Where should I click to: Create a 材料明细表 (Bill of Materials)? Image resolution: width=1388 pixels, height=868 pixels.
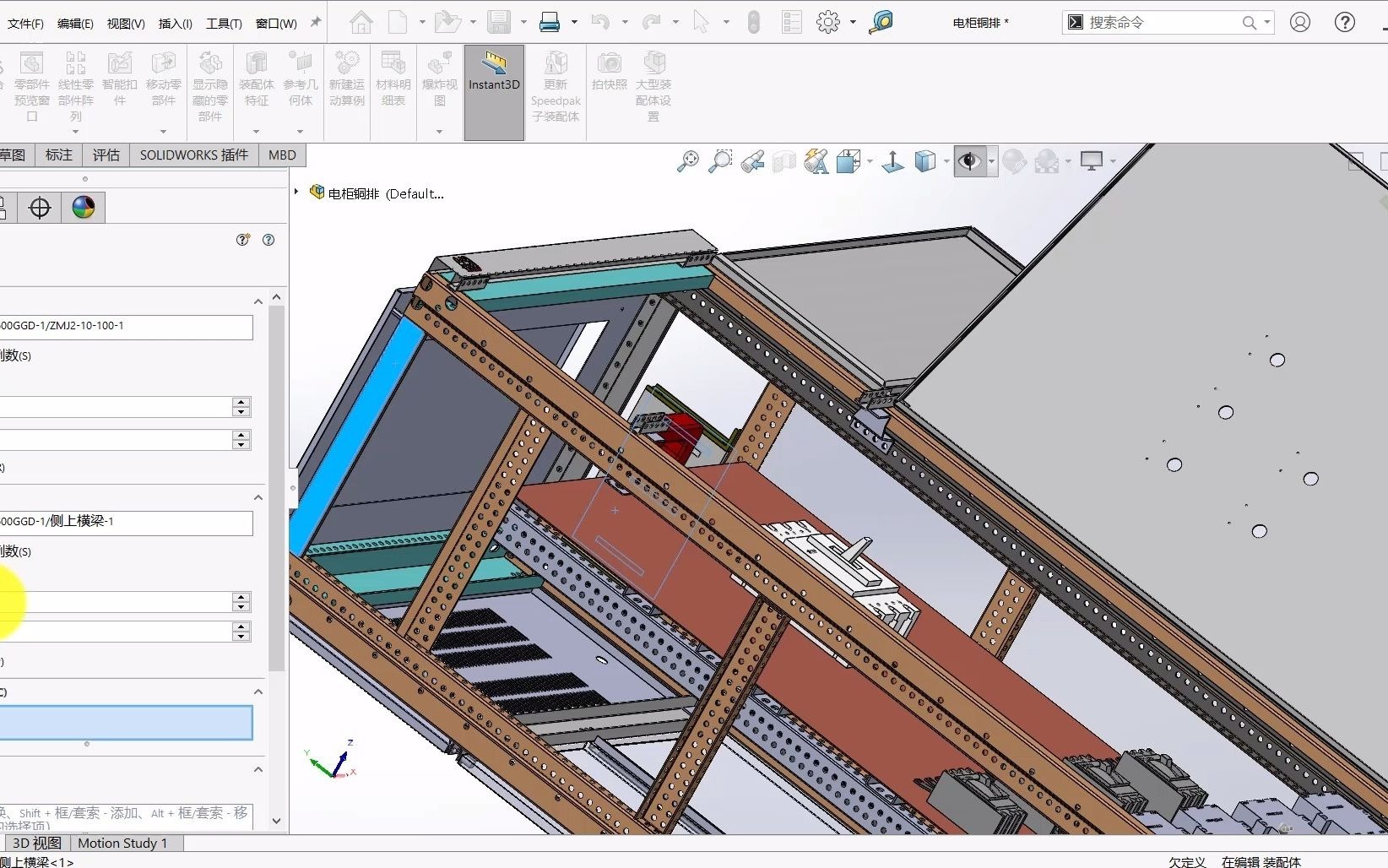(393, 83)
